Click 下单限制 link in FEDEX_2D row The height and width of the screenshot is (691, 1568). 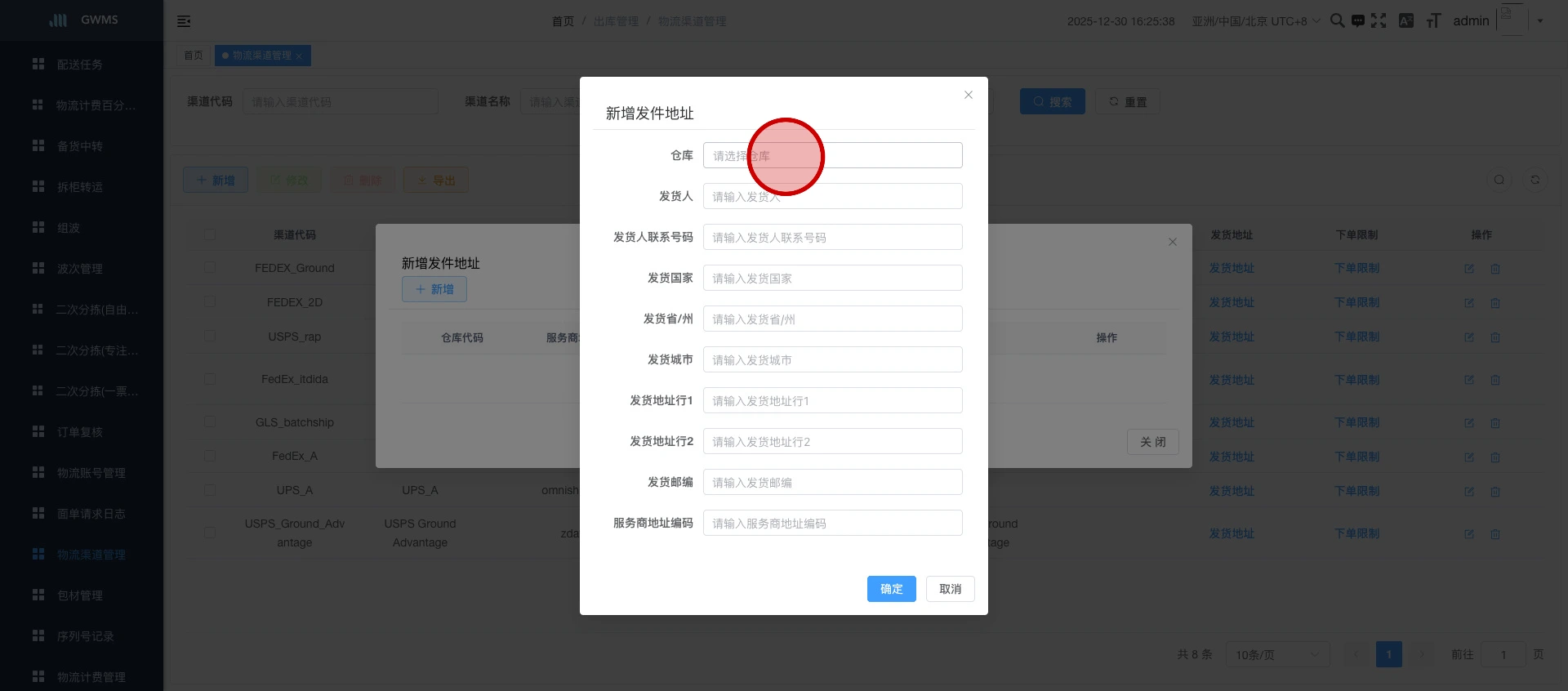pyautogui.click(x=1356, y=302)
